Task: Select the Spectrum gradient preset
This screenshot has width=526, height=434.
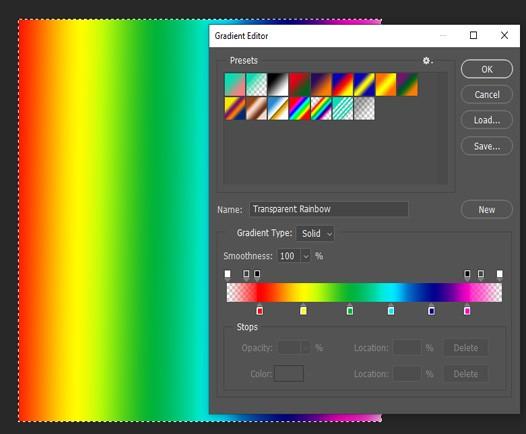Action: 300,108
